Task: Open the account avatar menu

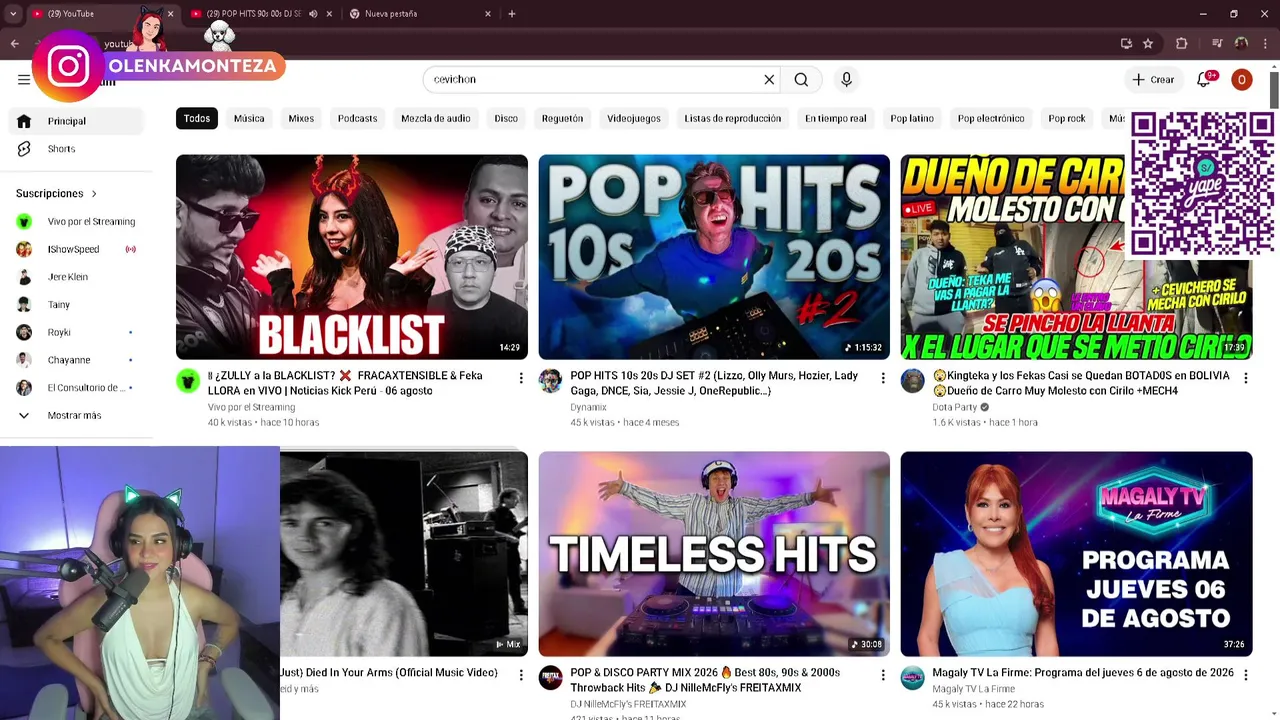Action: tap(1241, 80)
